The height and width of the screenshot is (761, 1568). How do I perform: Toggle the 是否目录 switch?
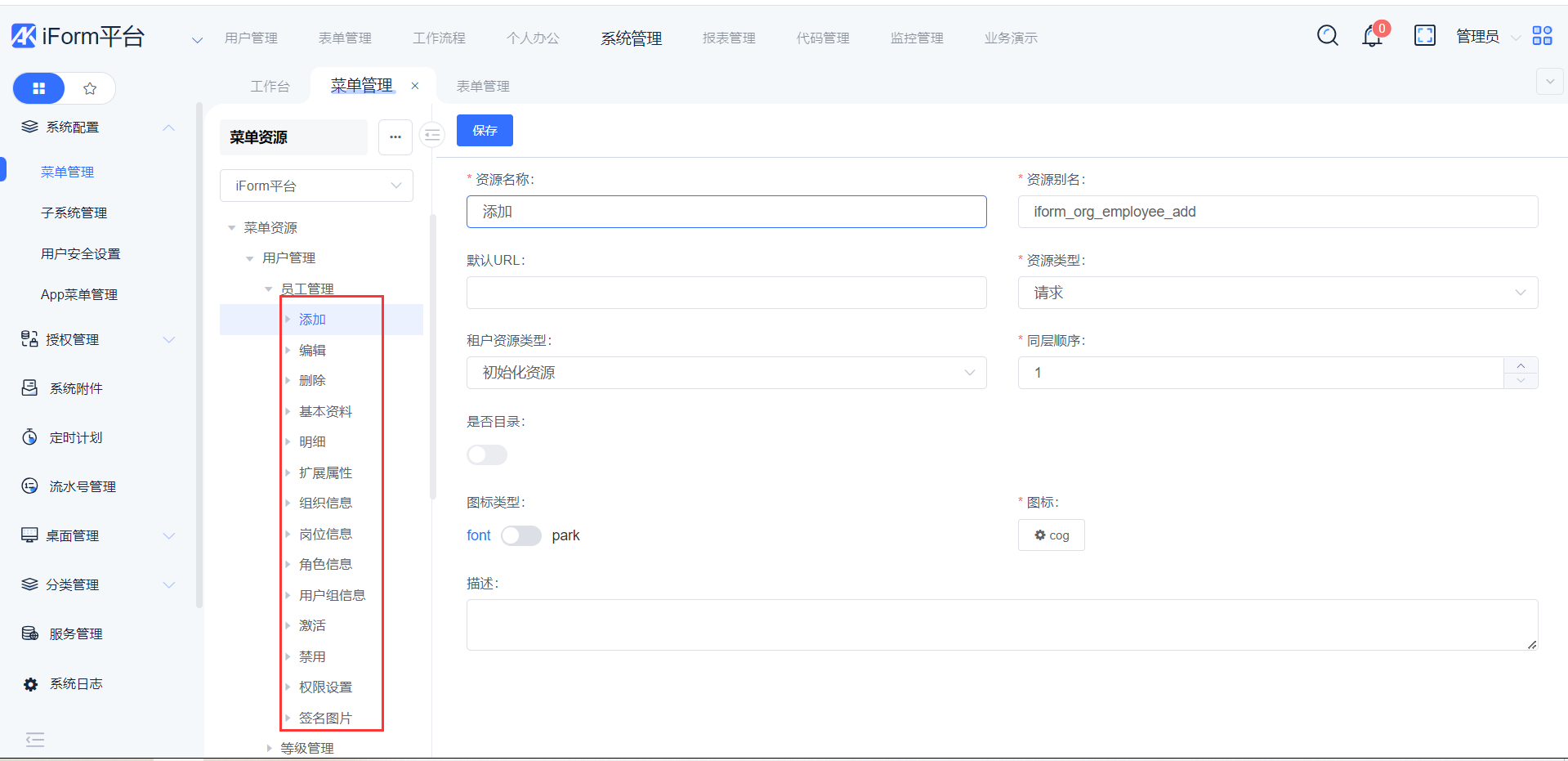pyautogui.click(x=487, y=454)
